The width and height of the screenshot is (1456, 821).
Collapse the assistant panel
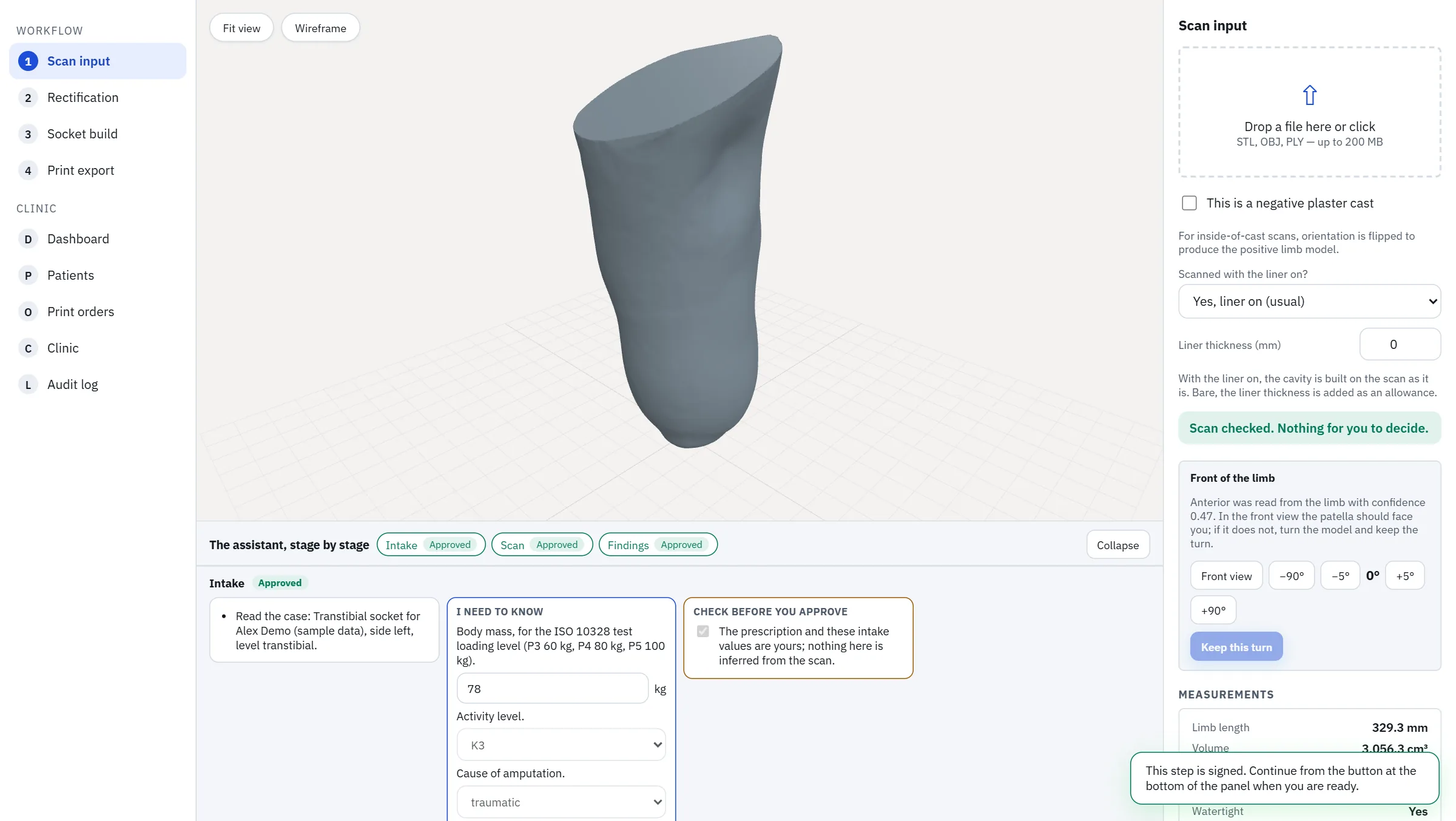1117,546
